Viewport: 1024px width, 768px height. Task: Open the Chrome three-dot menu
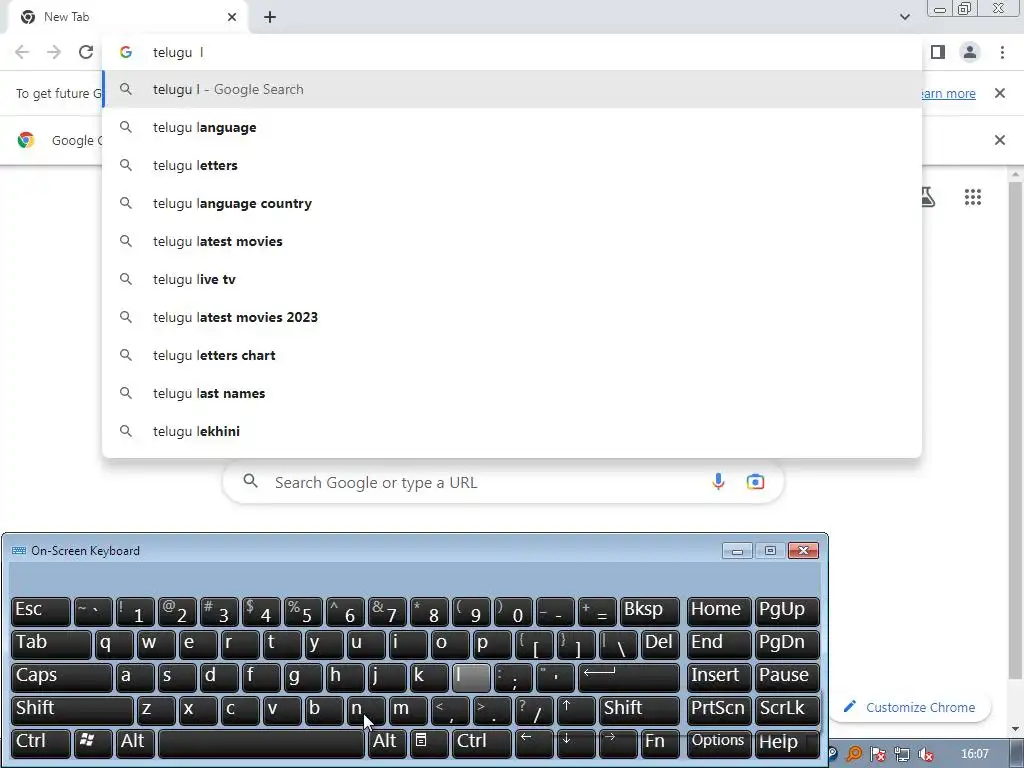point(1002,52)
